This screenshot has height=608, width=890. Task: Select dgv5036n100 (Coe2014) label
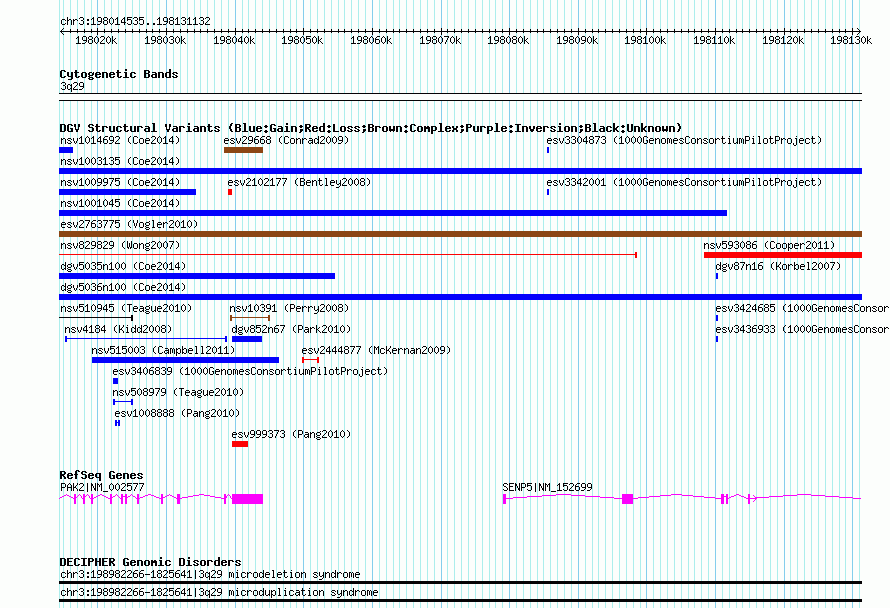(123, 287)
